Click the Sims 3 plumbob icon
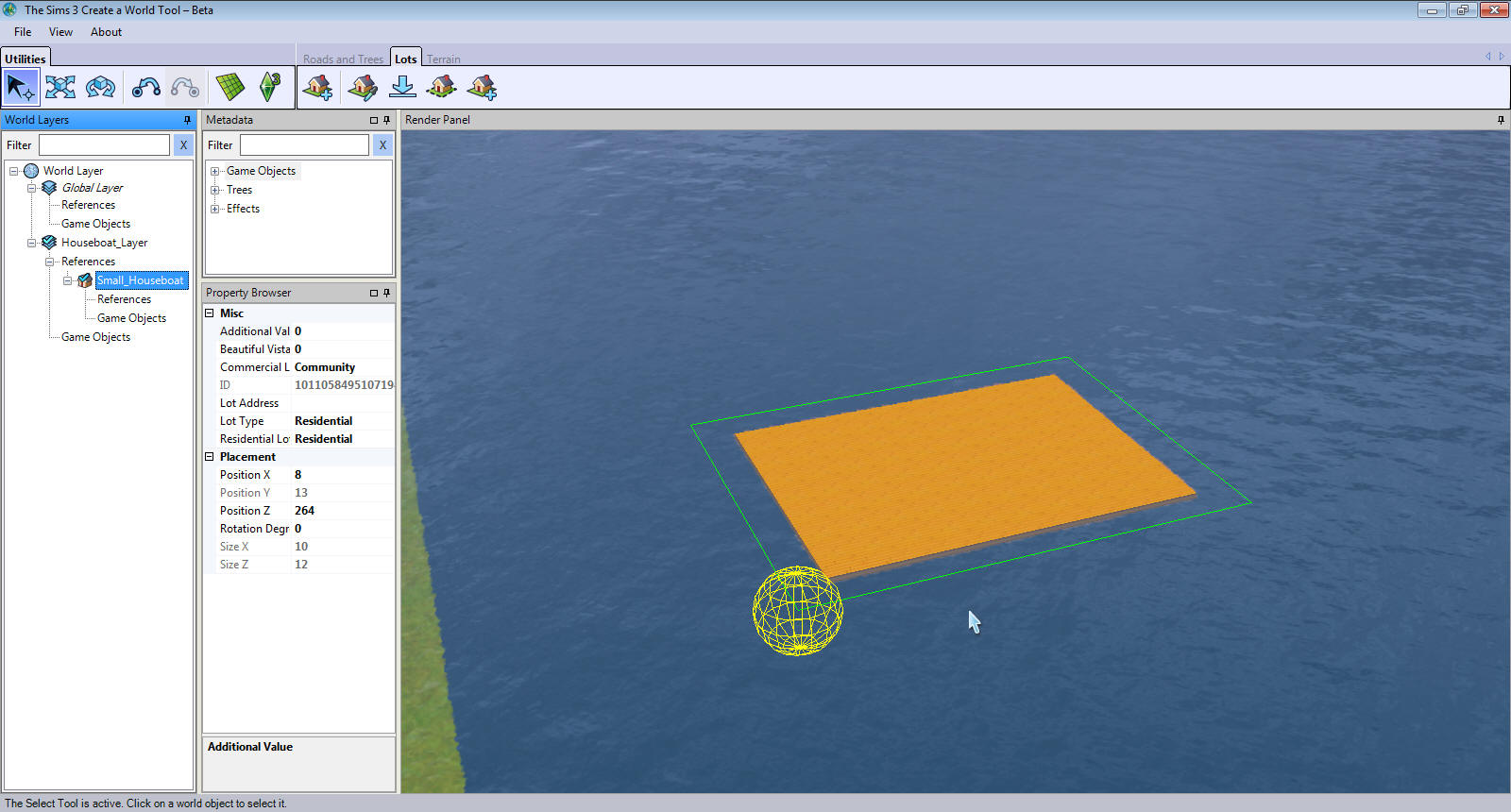This screenshot has height=812, width=1511. (x=270, y=88)
